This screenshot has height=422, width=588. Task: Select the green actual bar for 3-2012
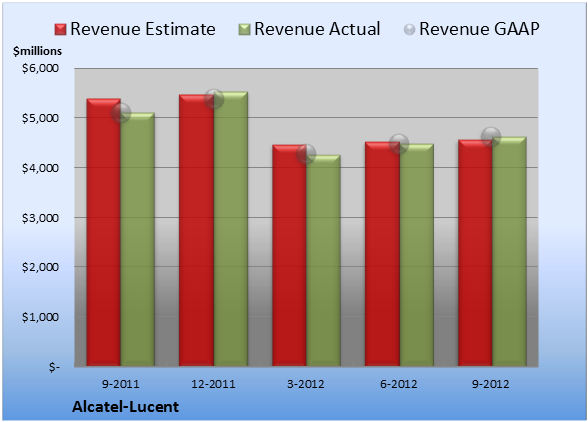click(x=323, y=260)
